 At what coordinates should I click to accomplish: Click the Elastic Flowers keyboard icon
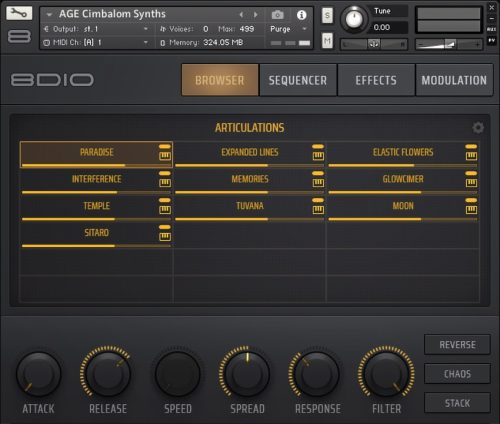pyautogui.click(x=471, y=156)
